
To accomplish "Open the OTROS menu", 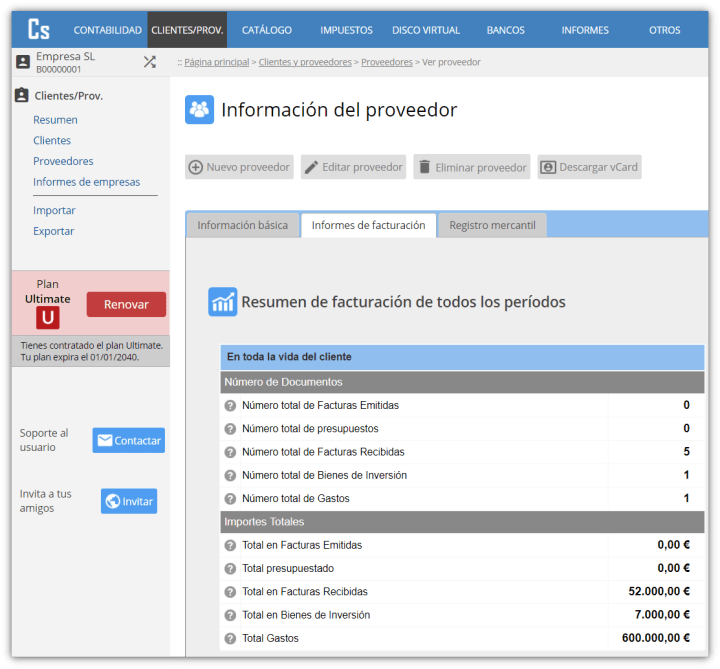I will [664, 30].
